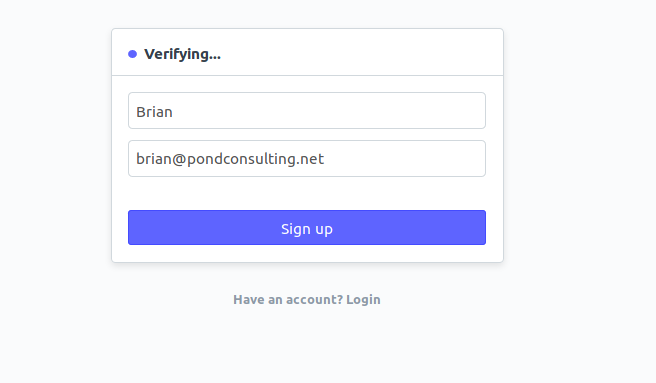Focus the email field with brian@pondconsulting.net
This screenshot has width=656, height=383.
(x=307, y=159)
